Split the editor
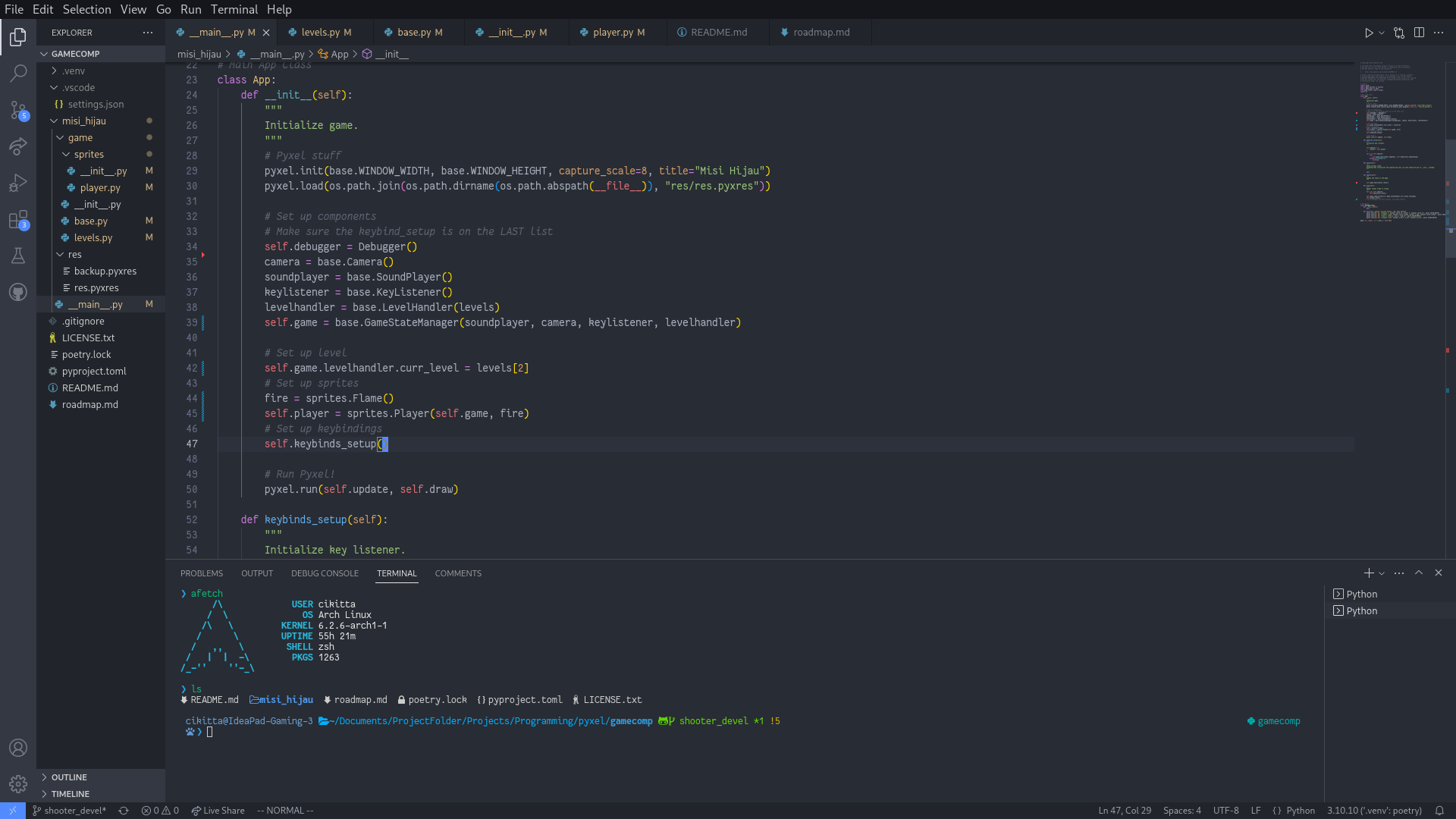 click(1419, 33)
